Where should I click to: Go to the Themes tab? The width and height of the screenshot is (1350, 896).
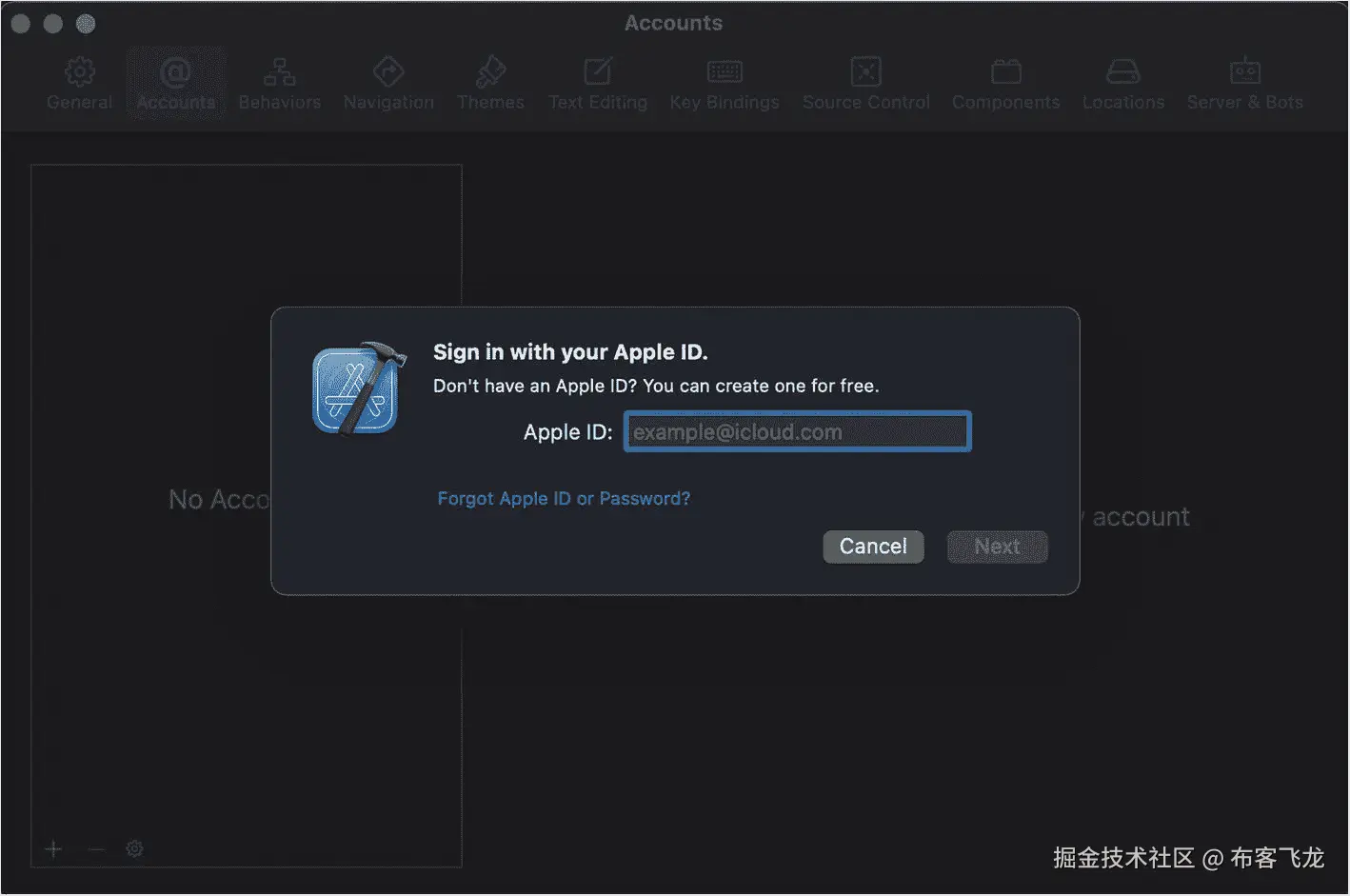[490, 84]
